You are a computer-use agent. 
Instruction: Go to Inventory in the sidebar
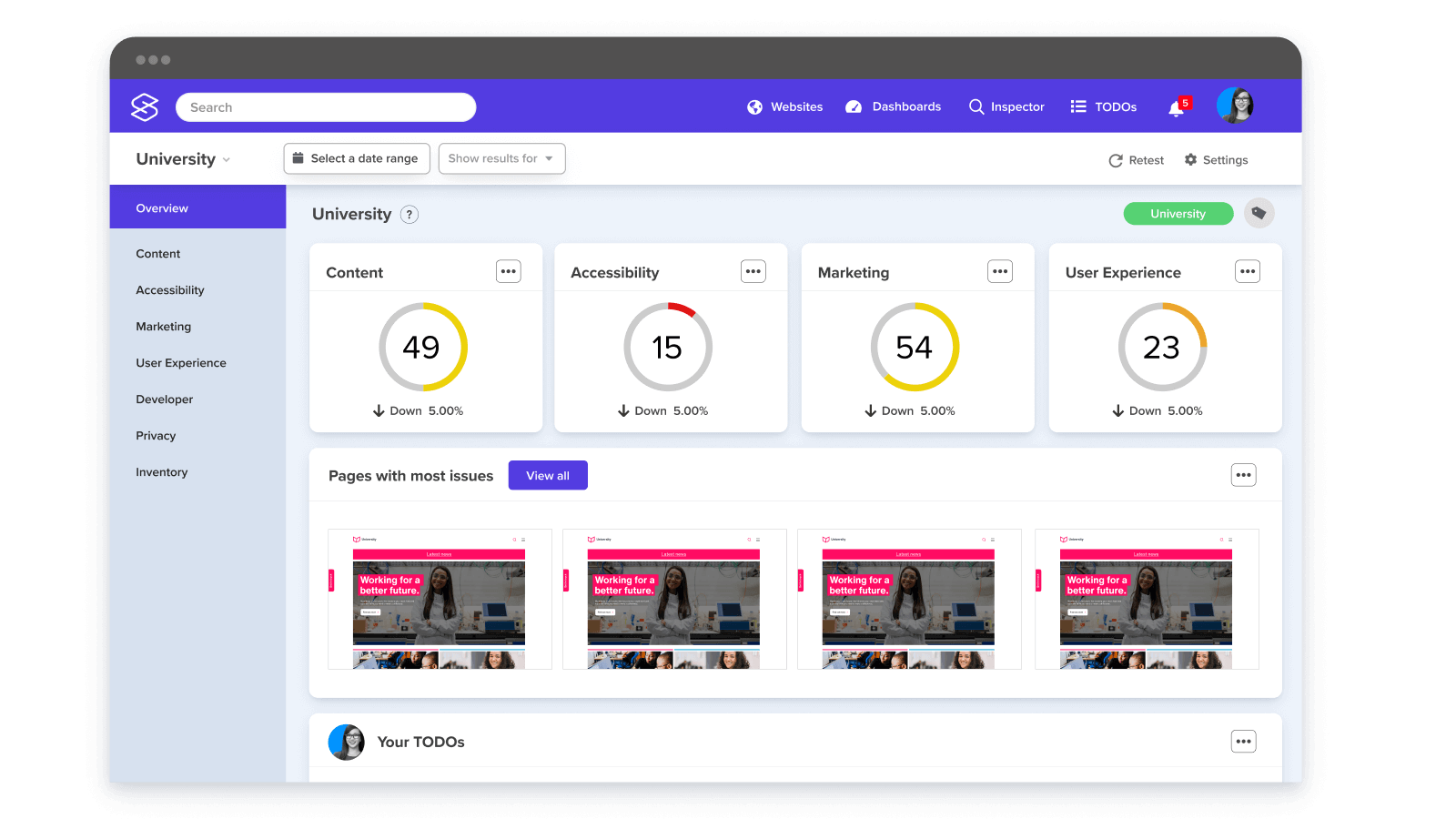(162, 472)
